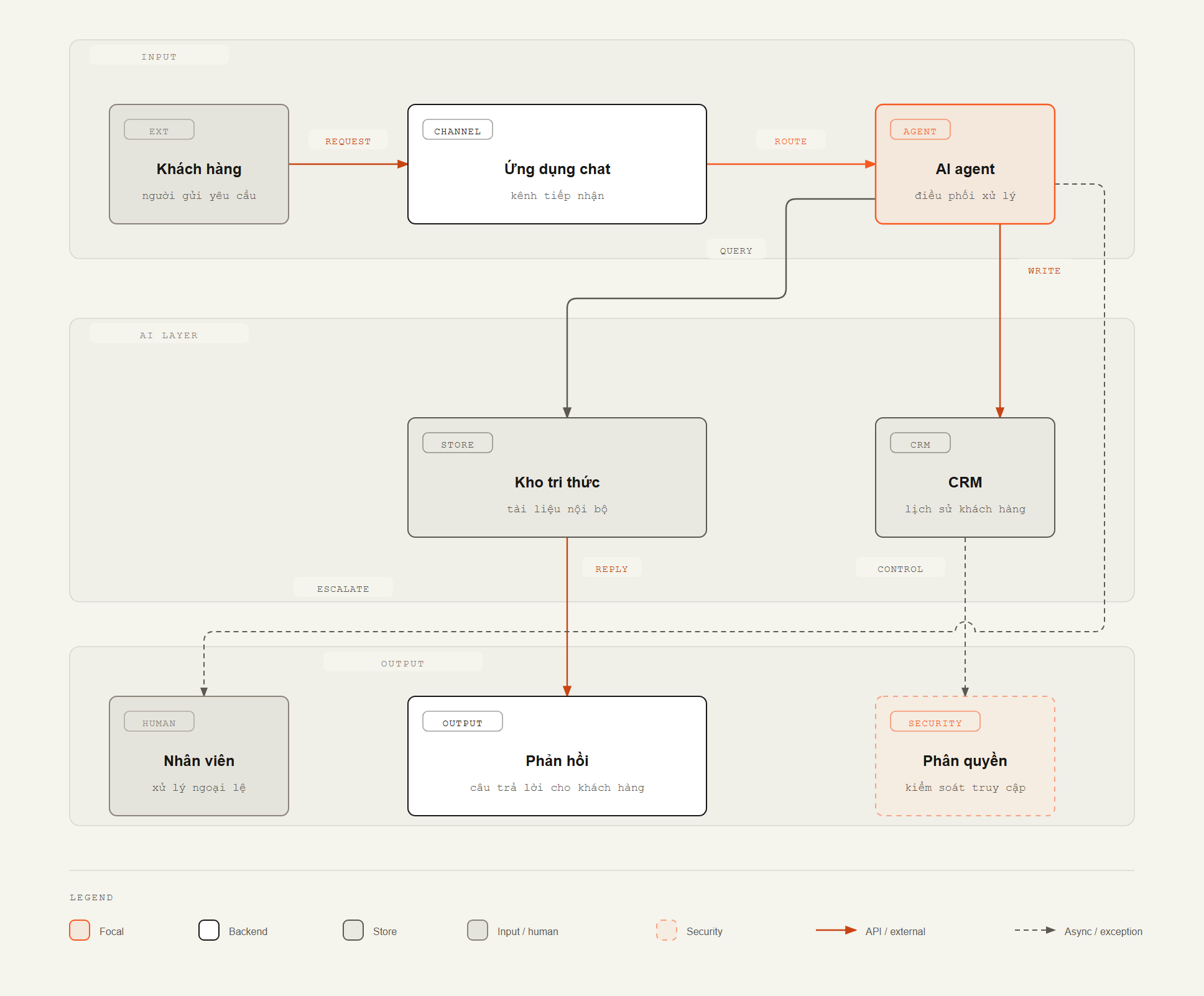Click the CRM node titled 'lịch sử khách hàng'

[x=965, y=477]
